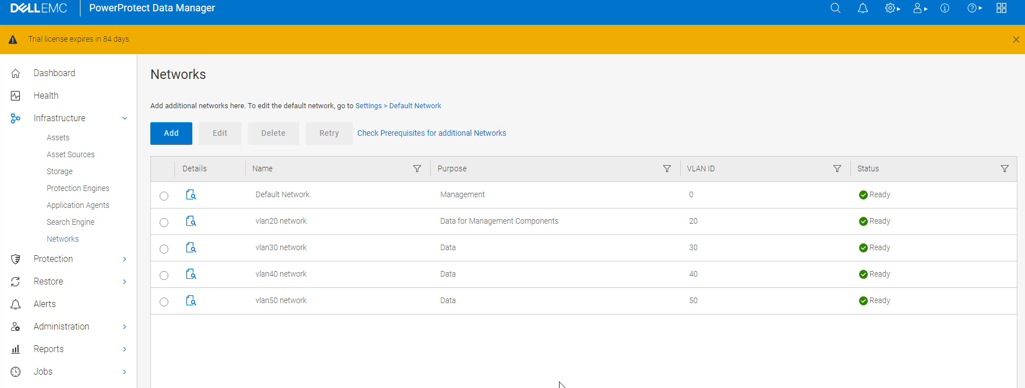Collapse the Infrastructure section chevron
This screenshot has height=388, width=1025.
(x=124, y=118)
